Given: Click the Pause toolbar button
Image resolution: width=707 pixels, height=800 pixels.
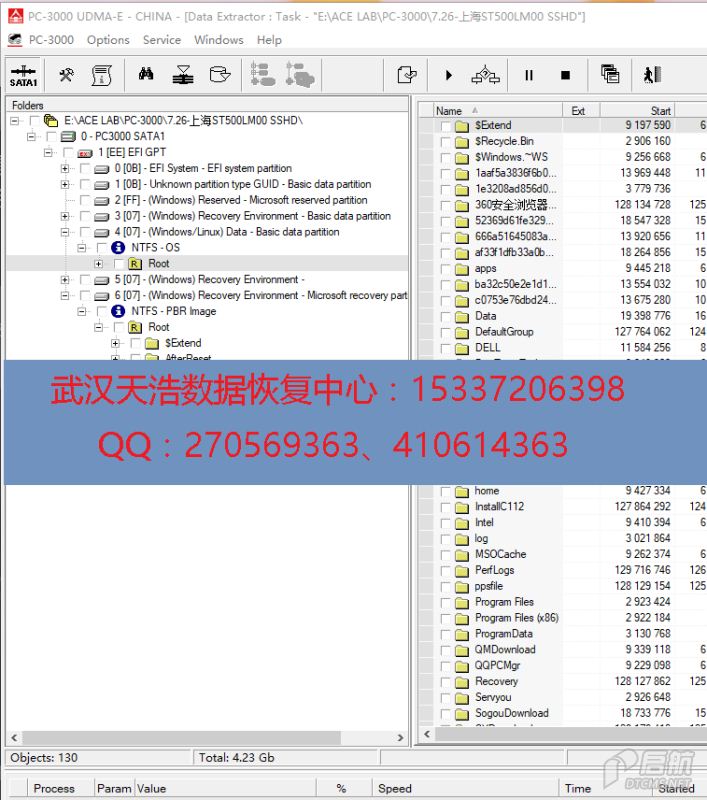Looking at the screenshot, I should point(529,75).
